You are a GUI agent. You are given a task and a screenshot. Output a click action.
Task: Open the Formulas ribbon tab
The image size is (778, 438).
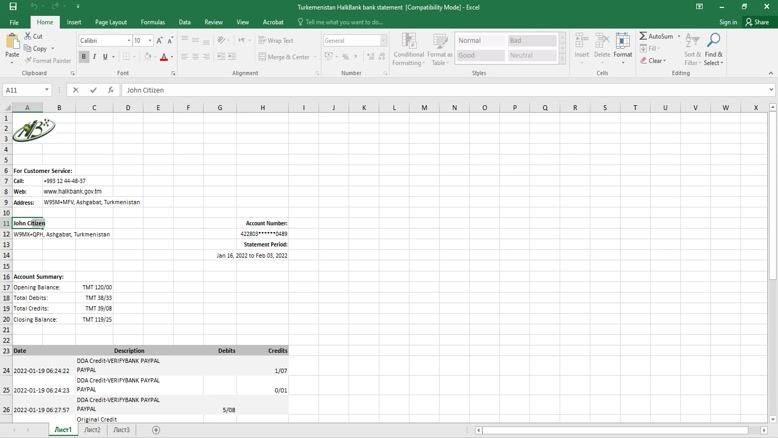click(x=153, y=22)
